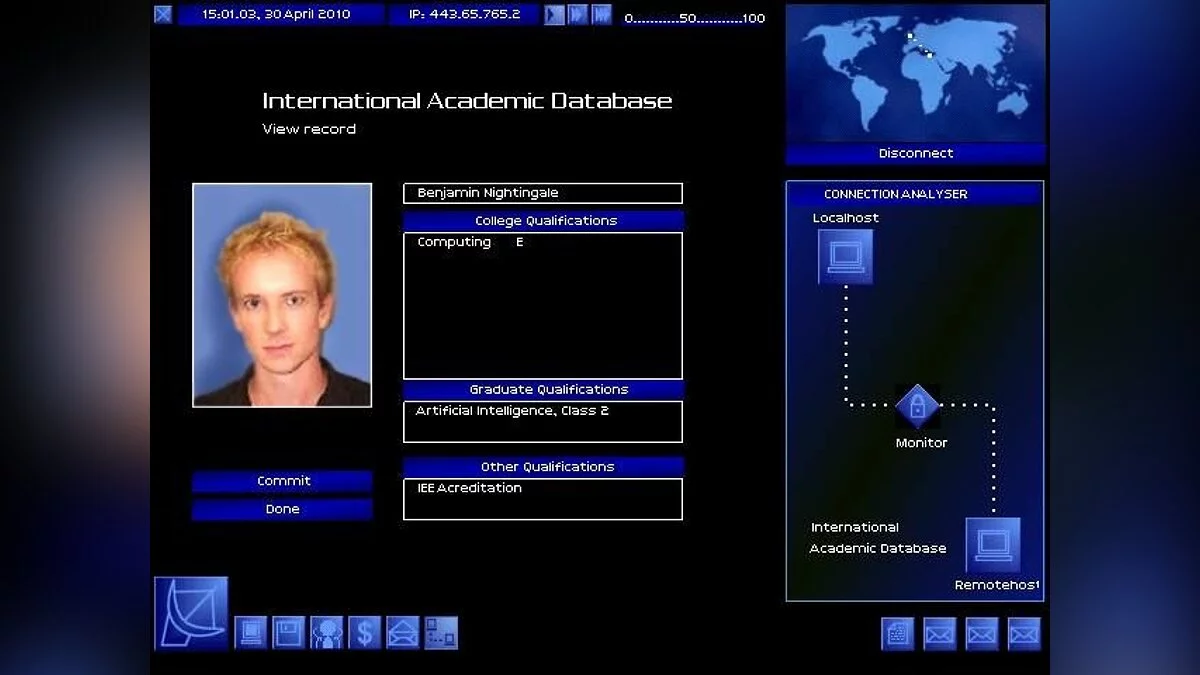Click the Graduate Qualifications text box
The height and width of the screenshot is (675, 1200).
click(542, 421)
